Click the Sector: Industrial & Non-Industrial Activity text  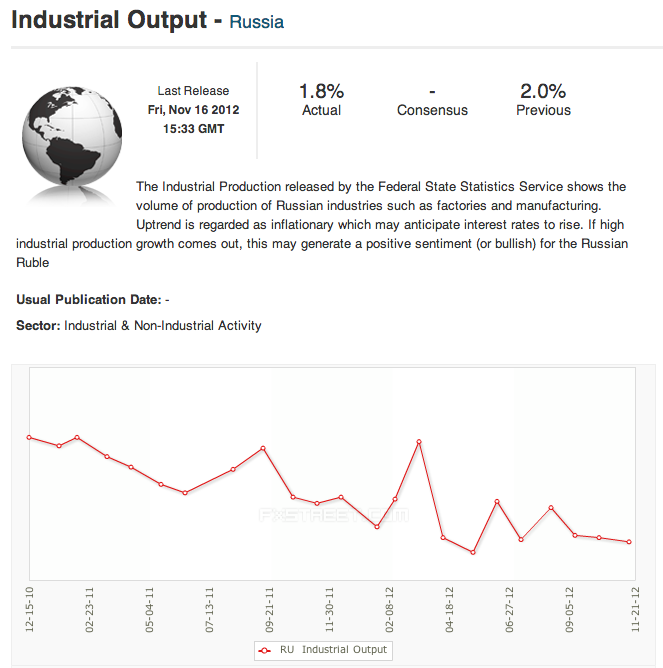pos(139,325)
